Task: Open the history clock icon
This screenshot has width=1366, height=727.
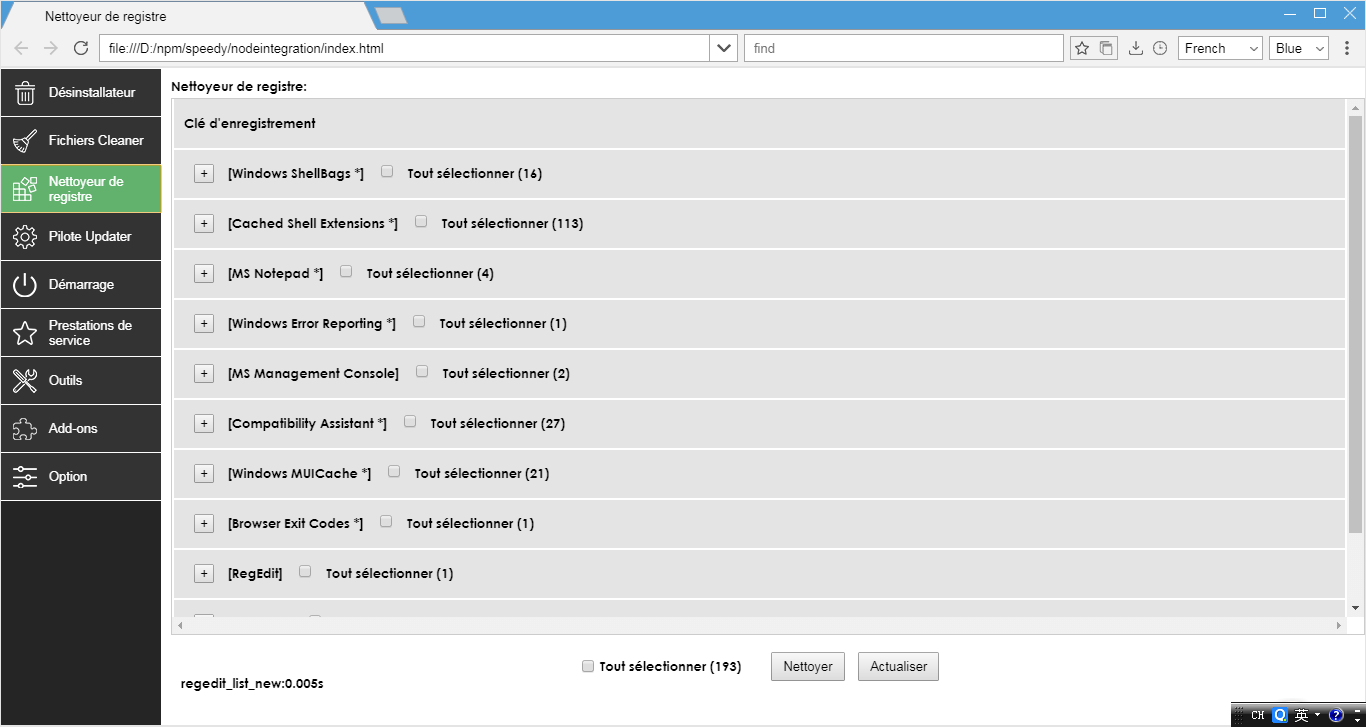Action: 1160,48
